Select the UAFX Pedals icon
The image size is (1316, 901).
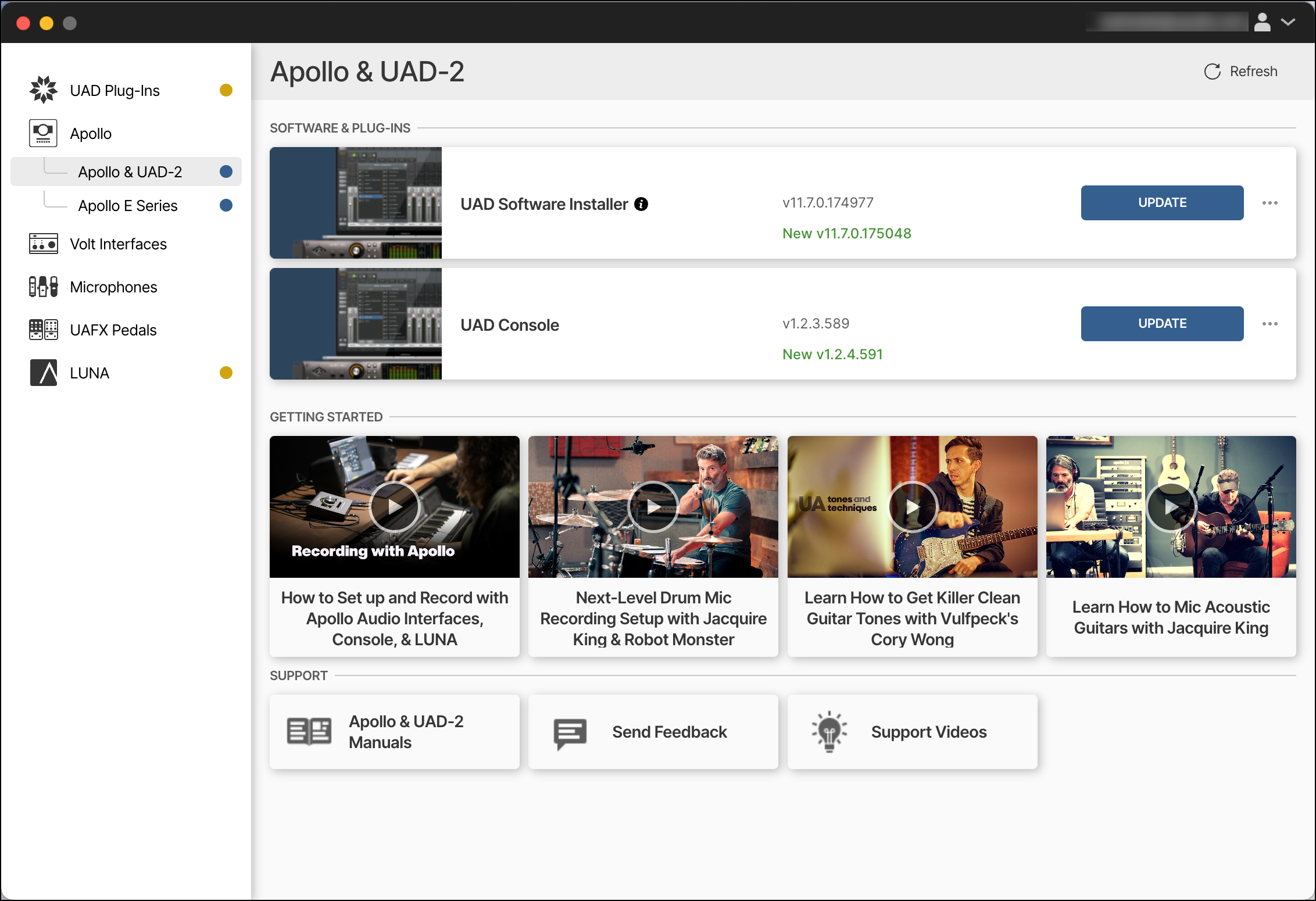coord(43,329)
